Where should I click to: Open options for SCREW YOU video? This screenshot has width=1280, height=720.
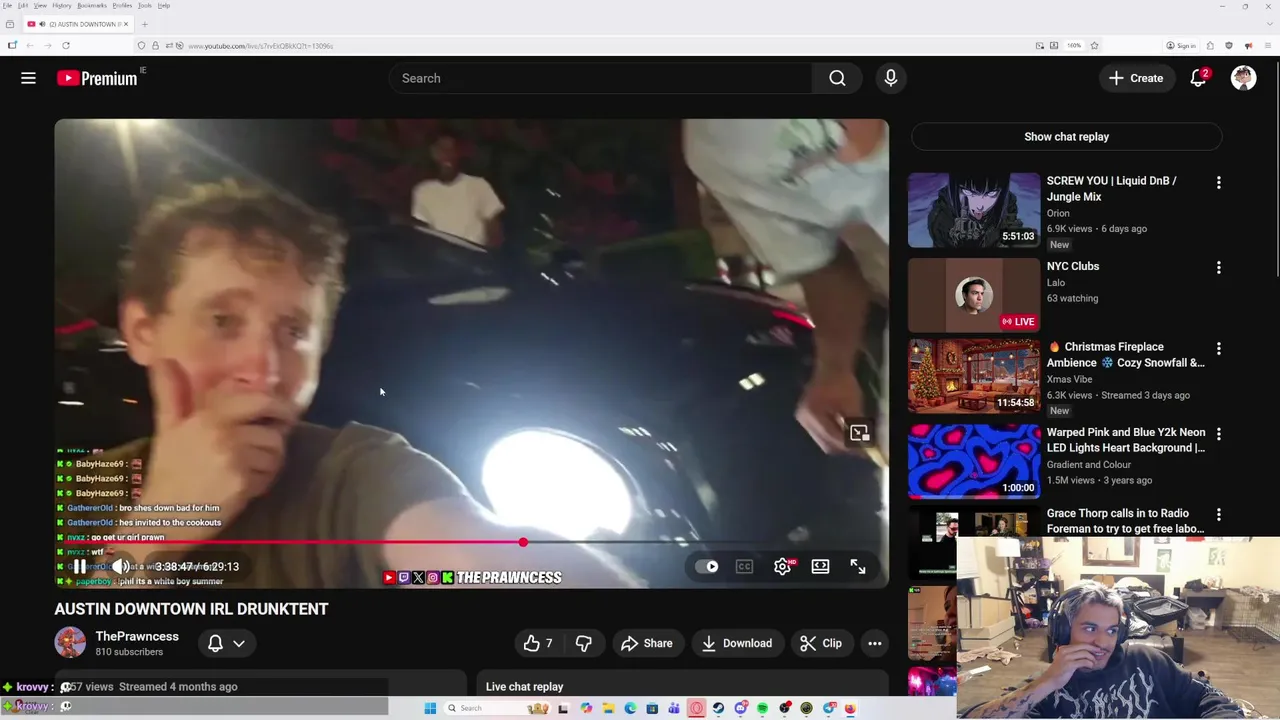coord(1218,183)
